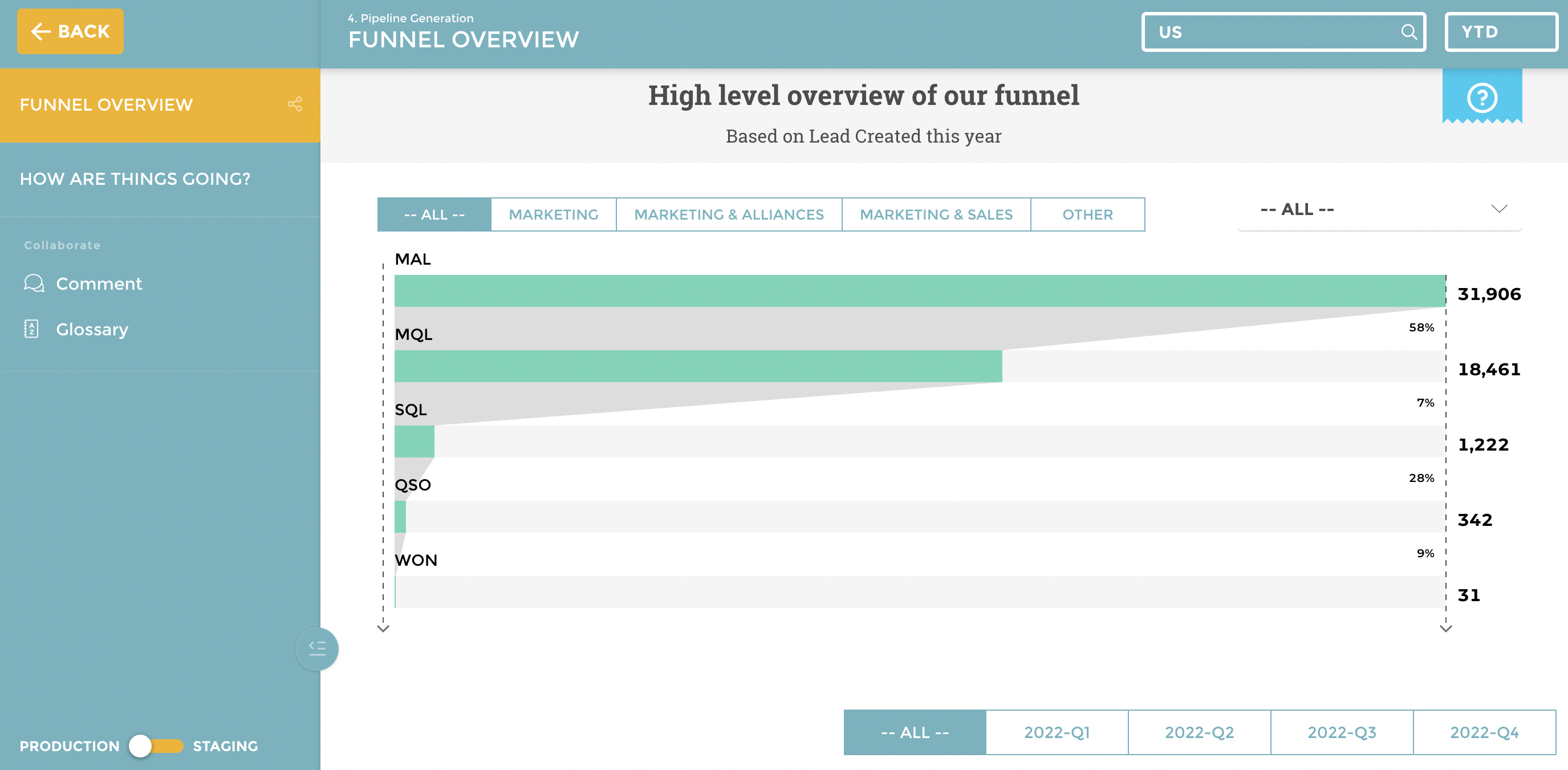Select the -- ALL -- source filter tab
The image size is (1568, 770).
pos(433,214)
